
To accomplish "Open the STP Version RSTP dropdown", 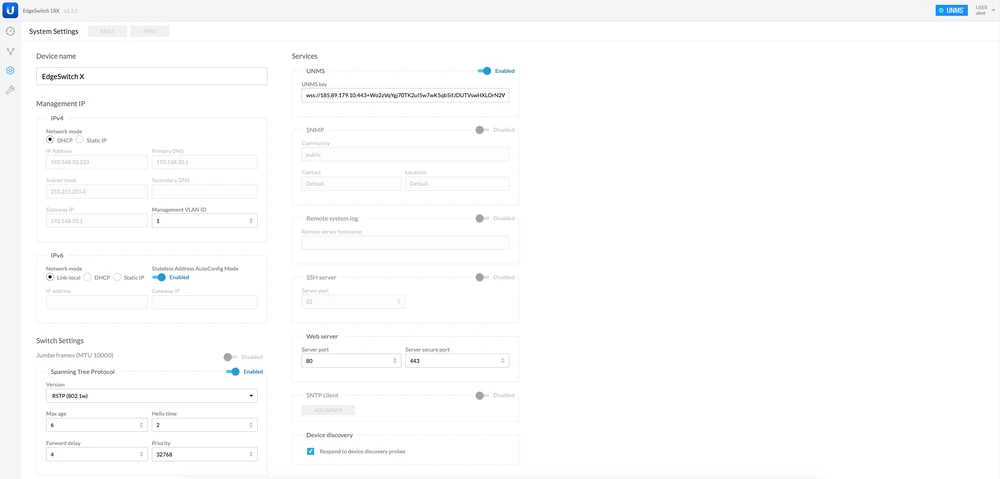I will point(152,396).
